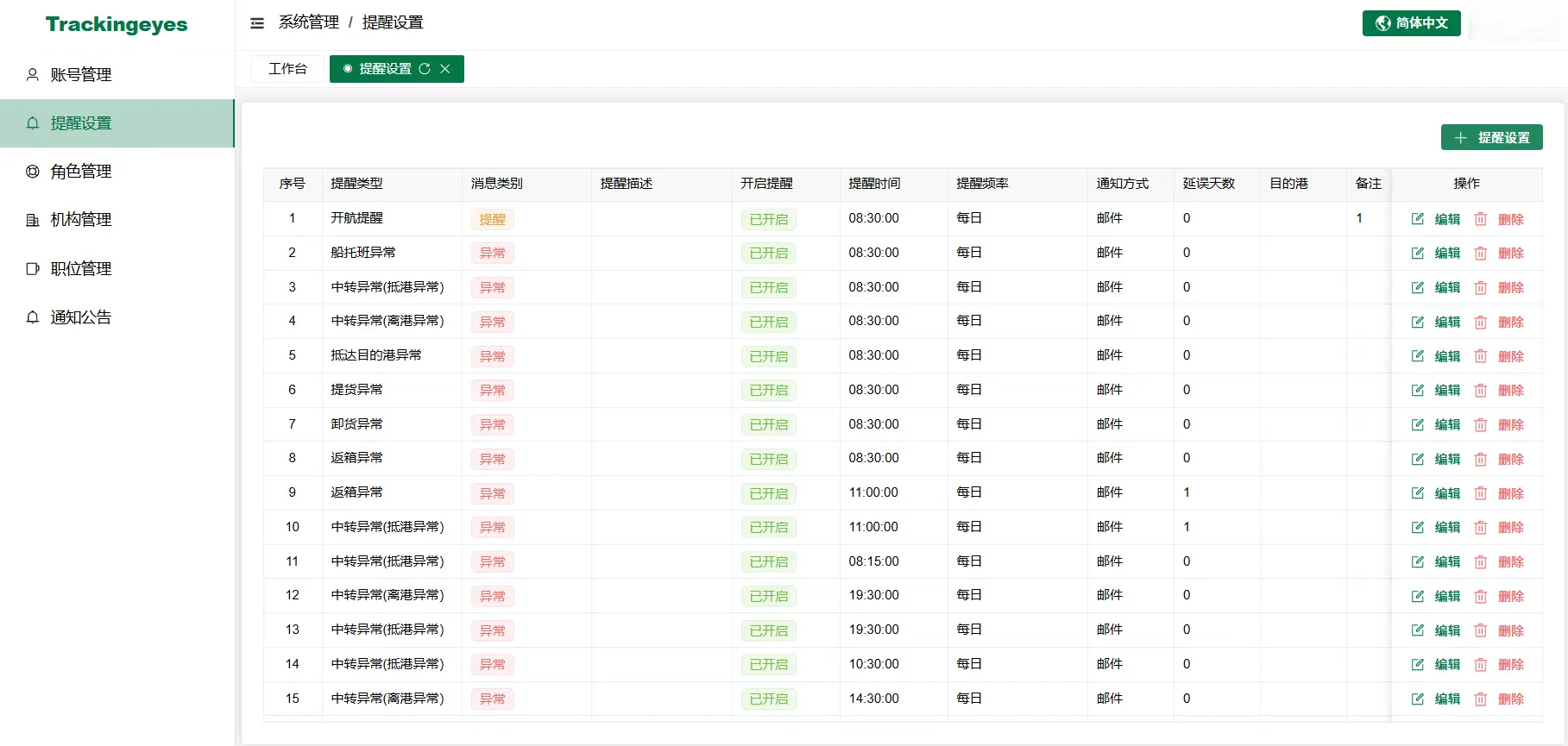Screen dimensions: 1568x746
Task: Click the edit pencil icon for row 3
Action: tap(1418, 288)
